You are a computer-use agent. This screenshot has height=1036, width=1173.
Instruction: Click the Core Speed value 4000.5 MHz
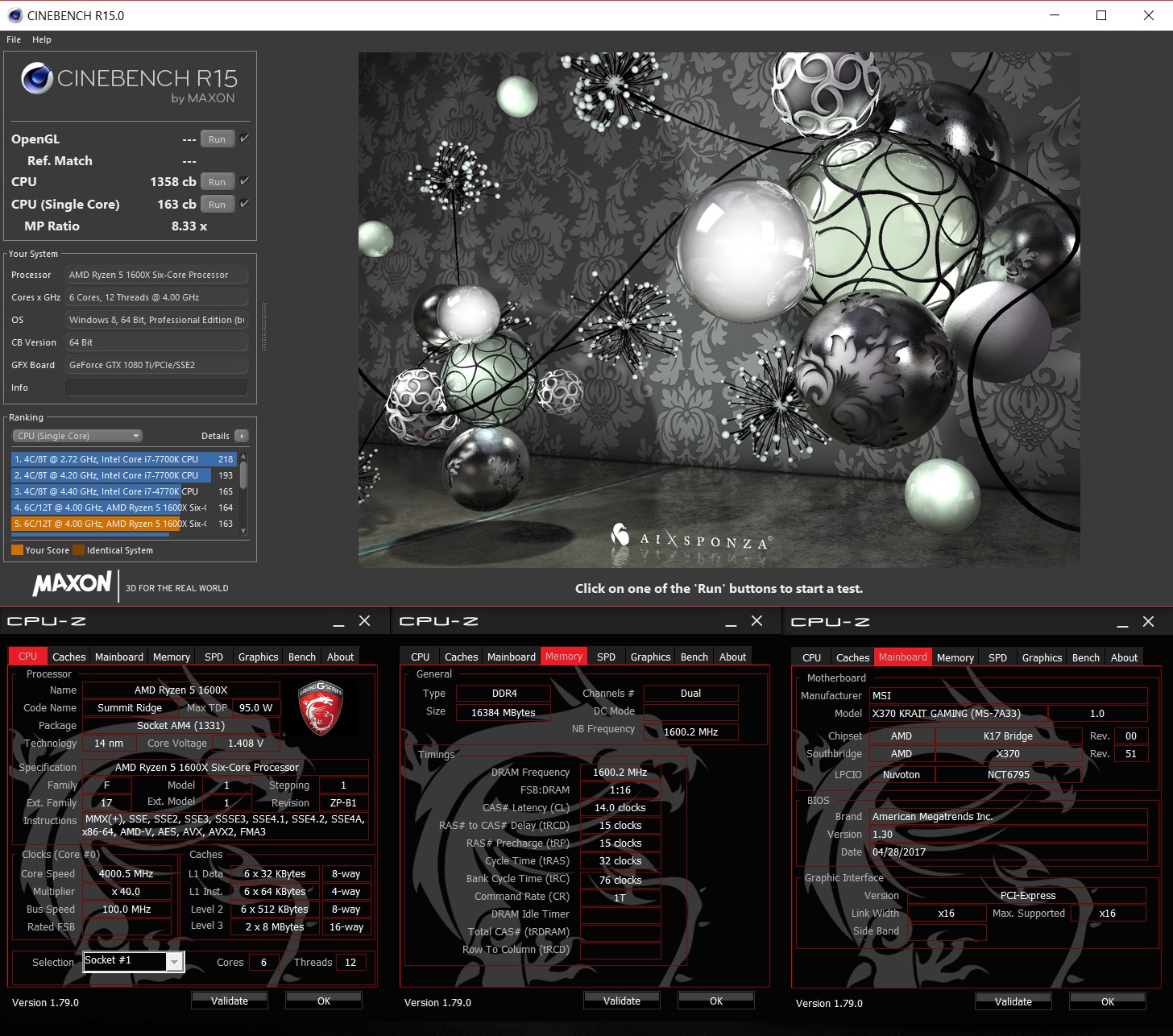(x=126, y=874)
